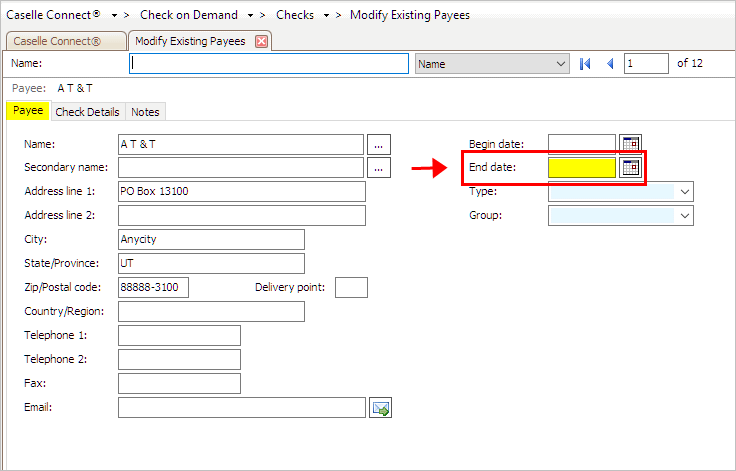Click the send email icon beside Email
The image size is (736, 471).
point(380,407)
